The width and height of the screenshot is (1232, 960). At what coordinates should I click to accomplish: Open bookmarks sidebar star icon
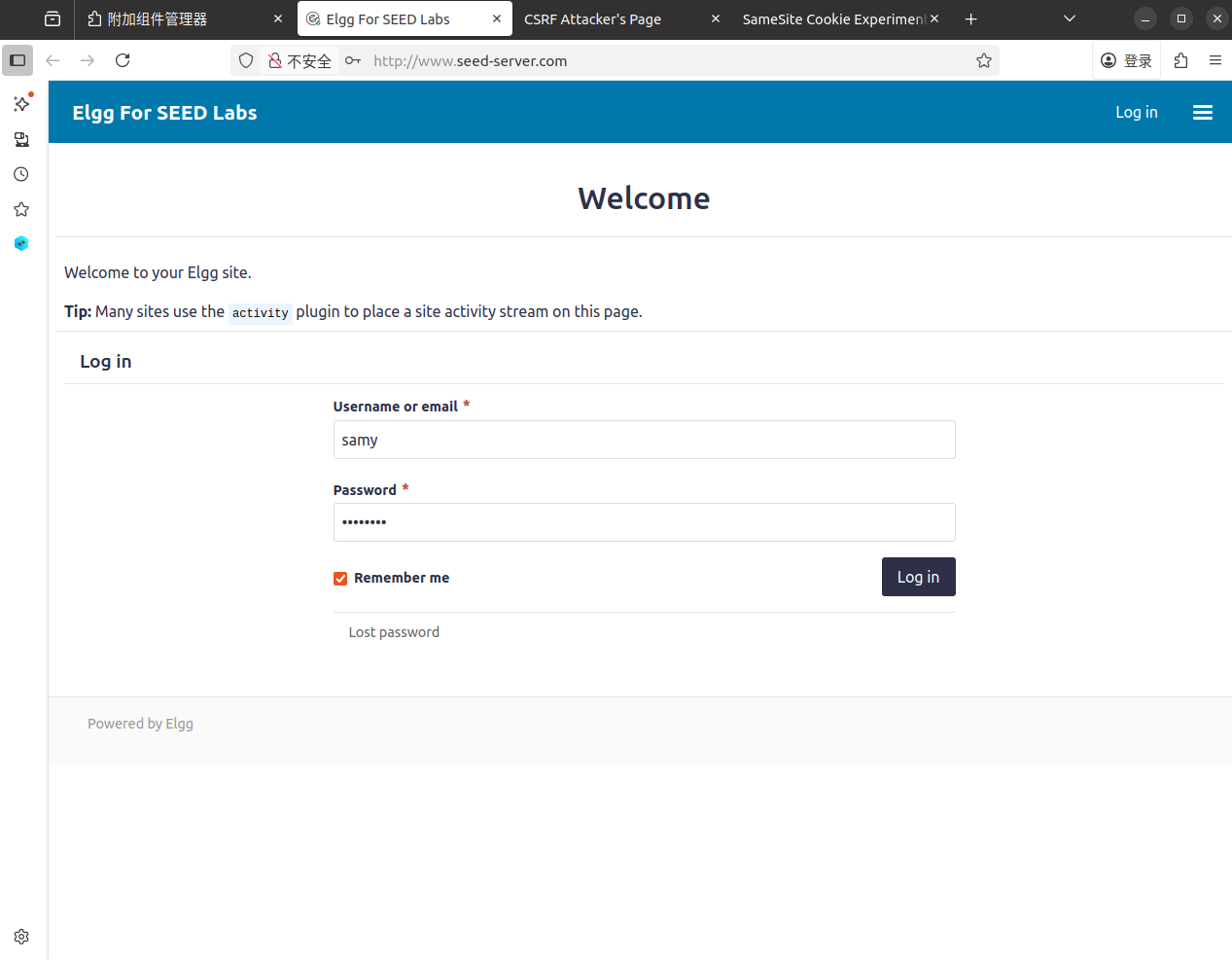pyautogui.click(x=21, y=209)
